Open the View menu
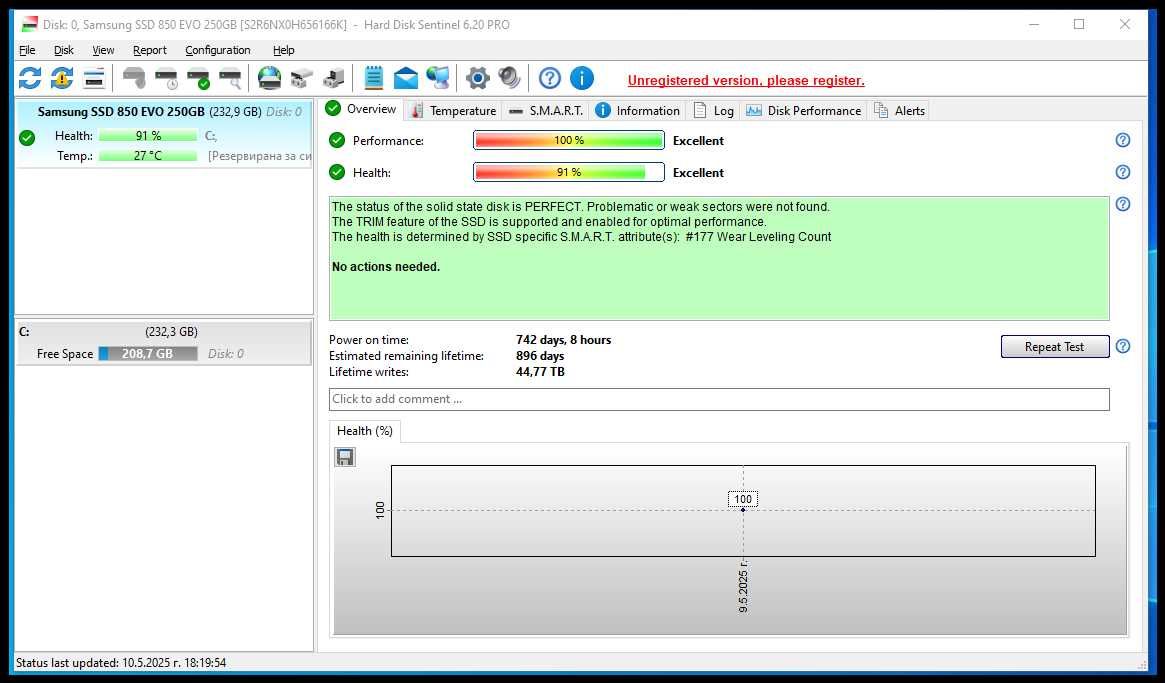This screenshot has height=683, width=1165. (103, 50)
